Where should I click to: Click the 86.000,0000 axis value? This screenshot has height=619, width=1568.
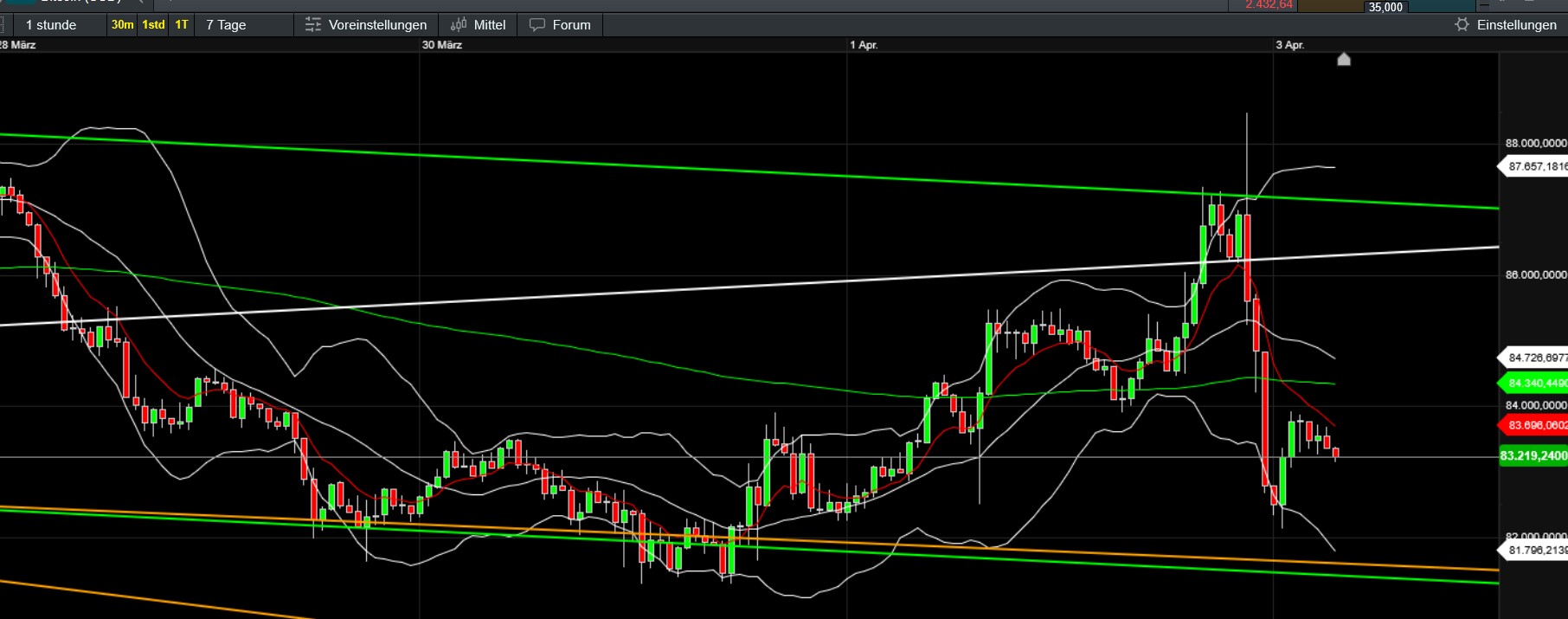click(1536, 275)
